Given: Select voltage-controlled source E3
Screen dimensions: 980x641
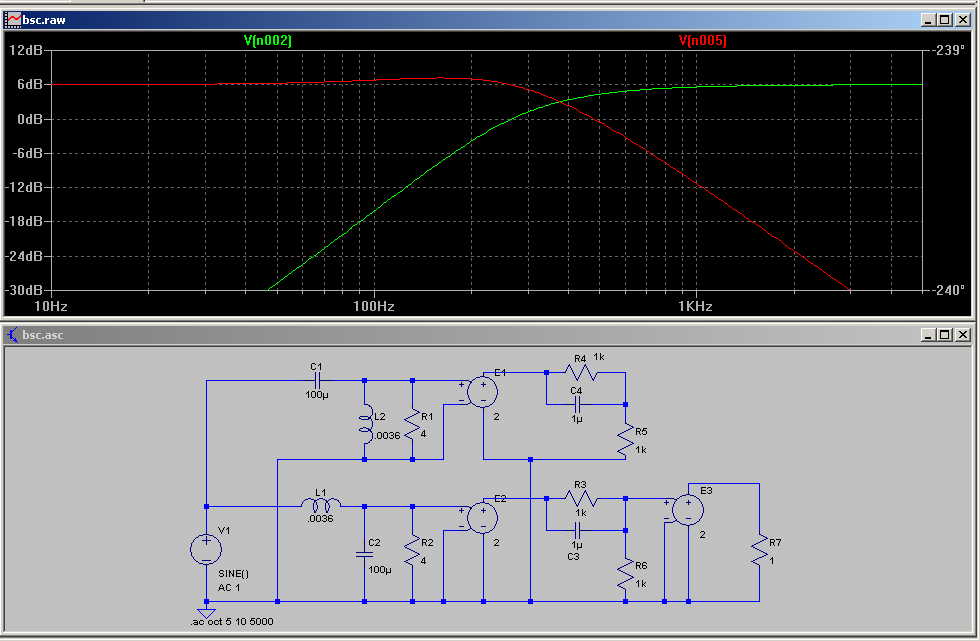Looking at the screenshot, I should pos(688,510).
